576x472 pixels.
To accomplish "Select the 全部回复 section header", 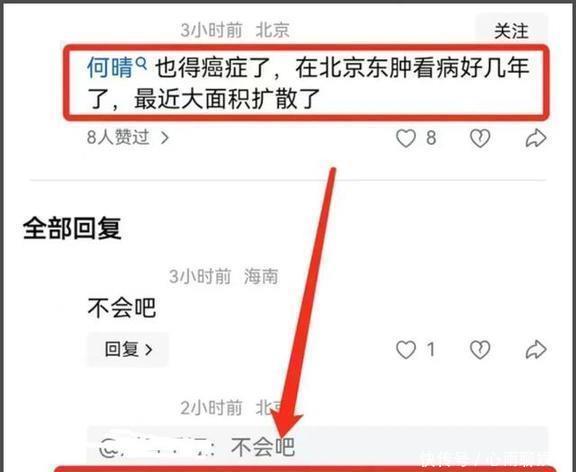I will 72,228.
